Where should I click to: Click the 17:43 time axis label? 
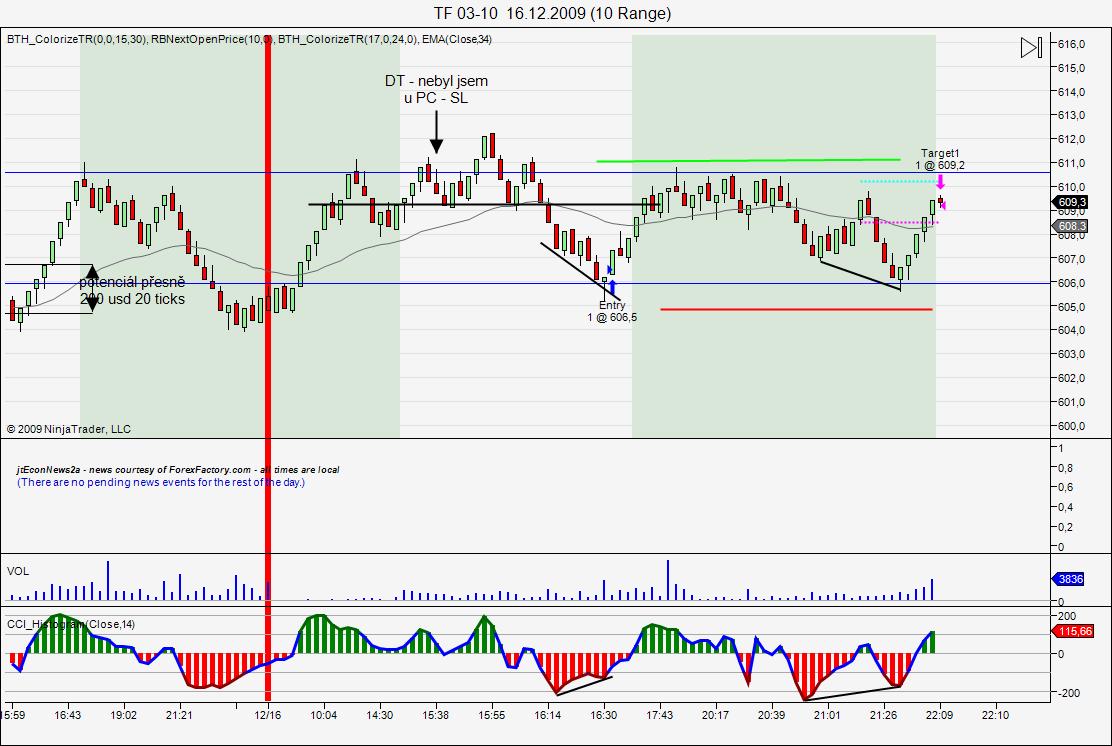660,715
